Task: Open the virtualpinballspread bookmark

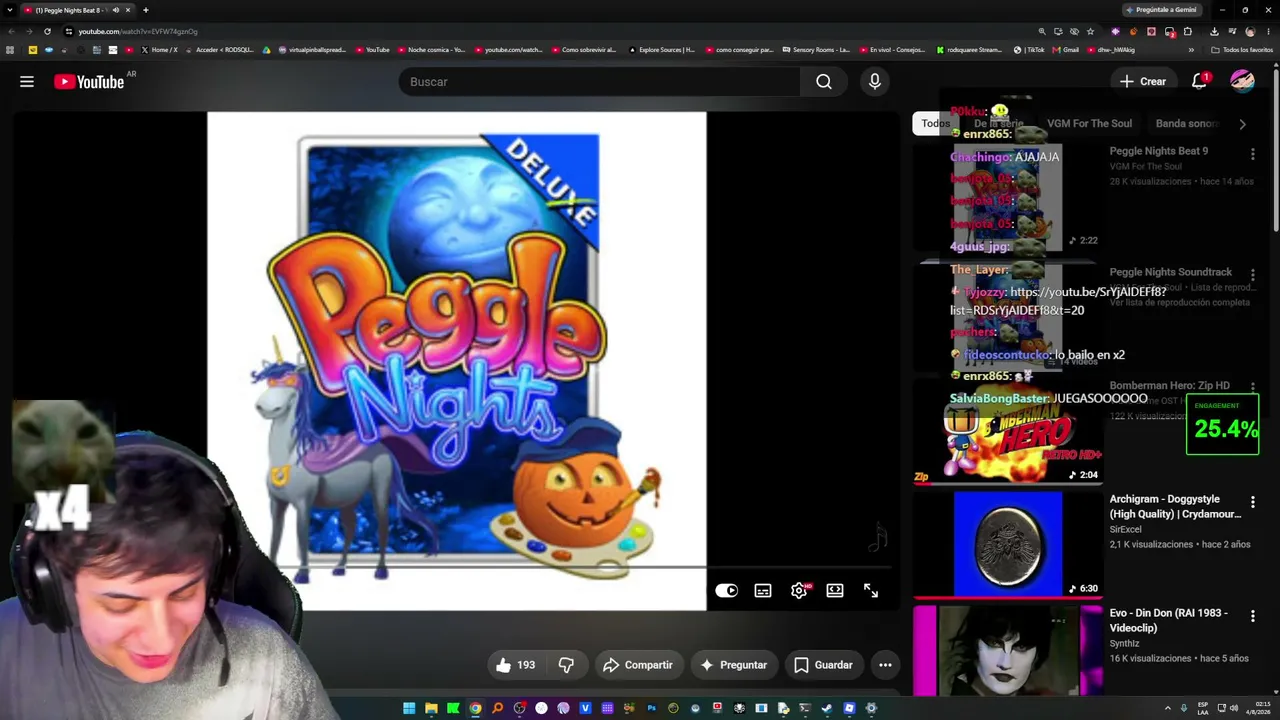Action: pyautogui.click(x=312, y=50)
